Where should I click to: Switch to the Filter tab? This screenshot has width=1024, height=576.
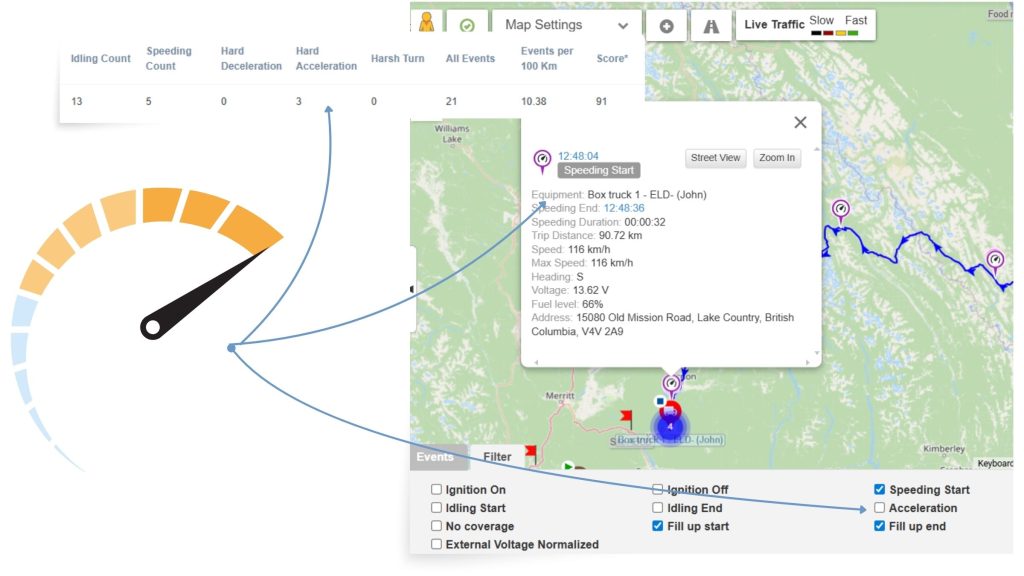pos(497,457)
